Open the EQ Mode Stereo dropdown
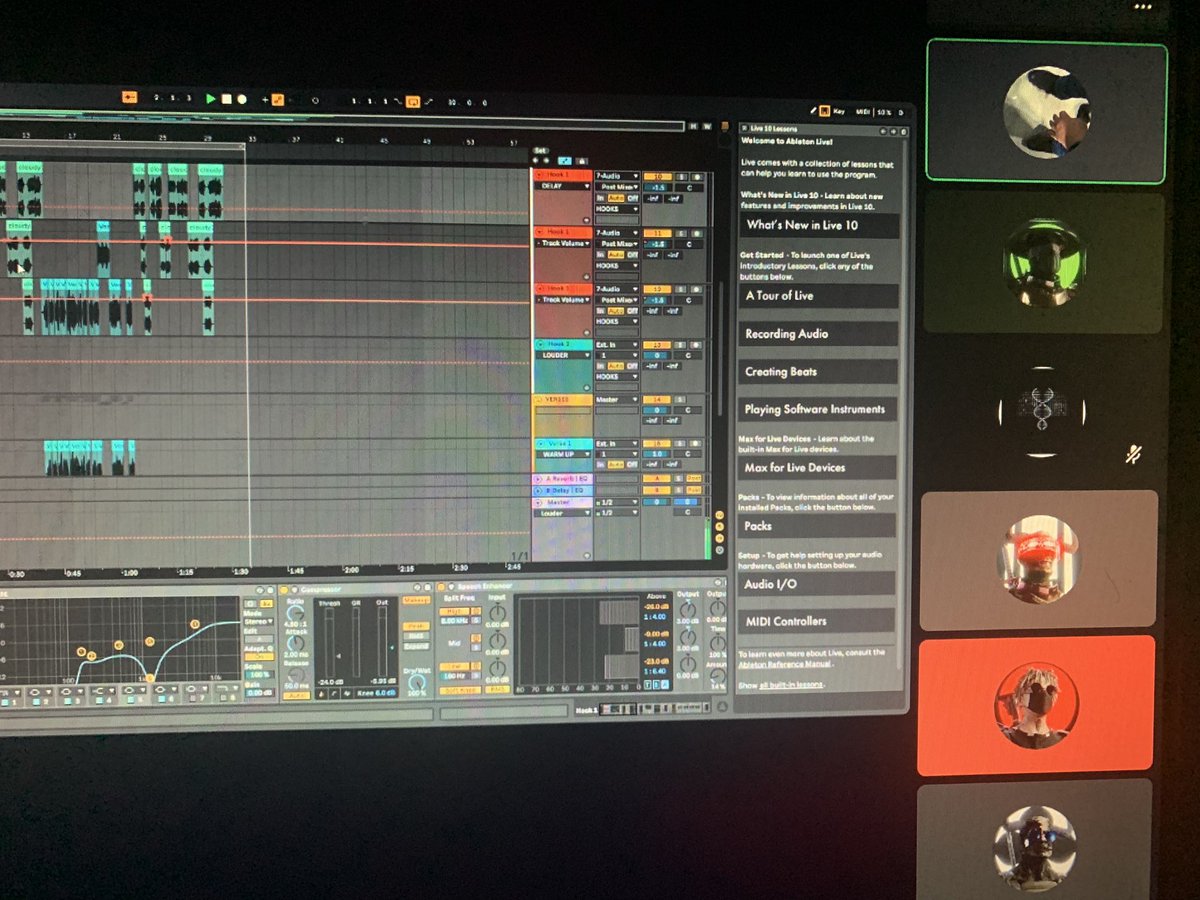 [258, 621]
